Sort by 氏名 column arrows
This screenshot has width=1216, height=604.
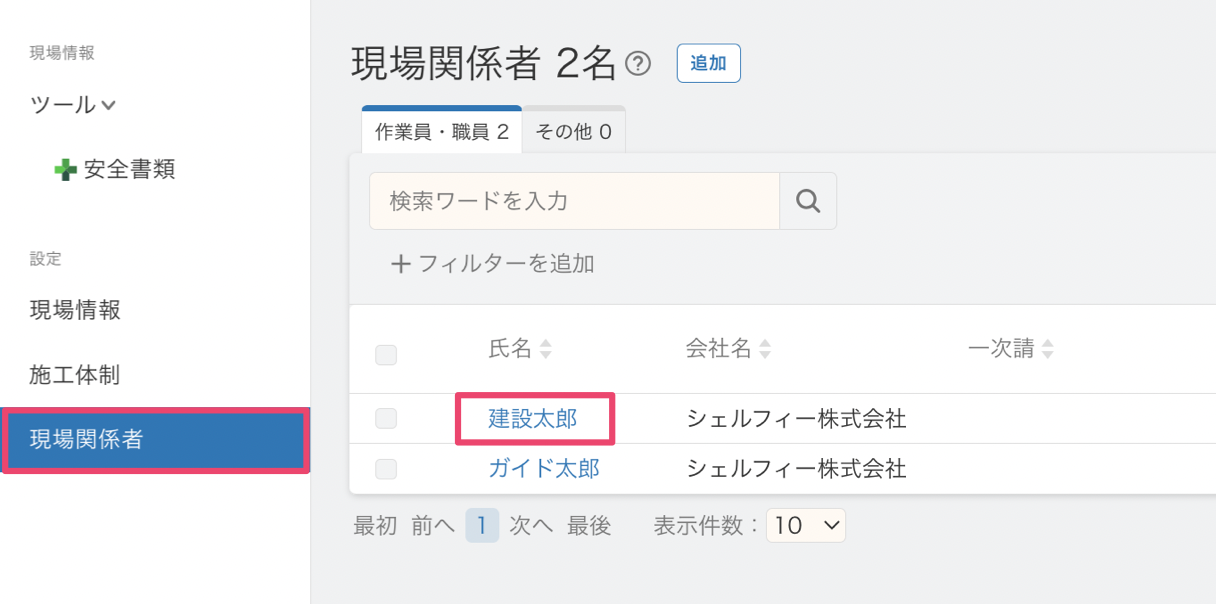tap(545, 349)
